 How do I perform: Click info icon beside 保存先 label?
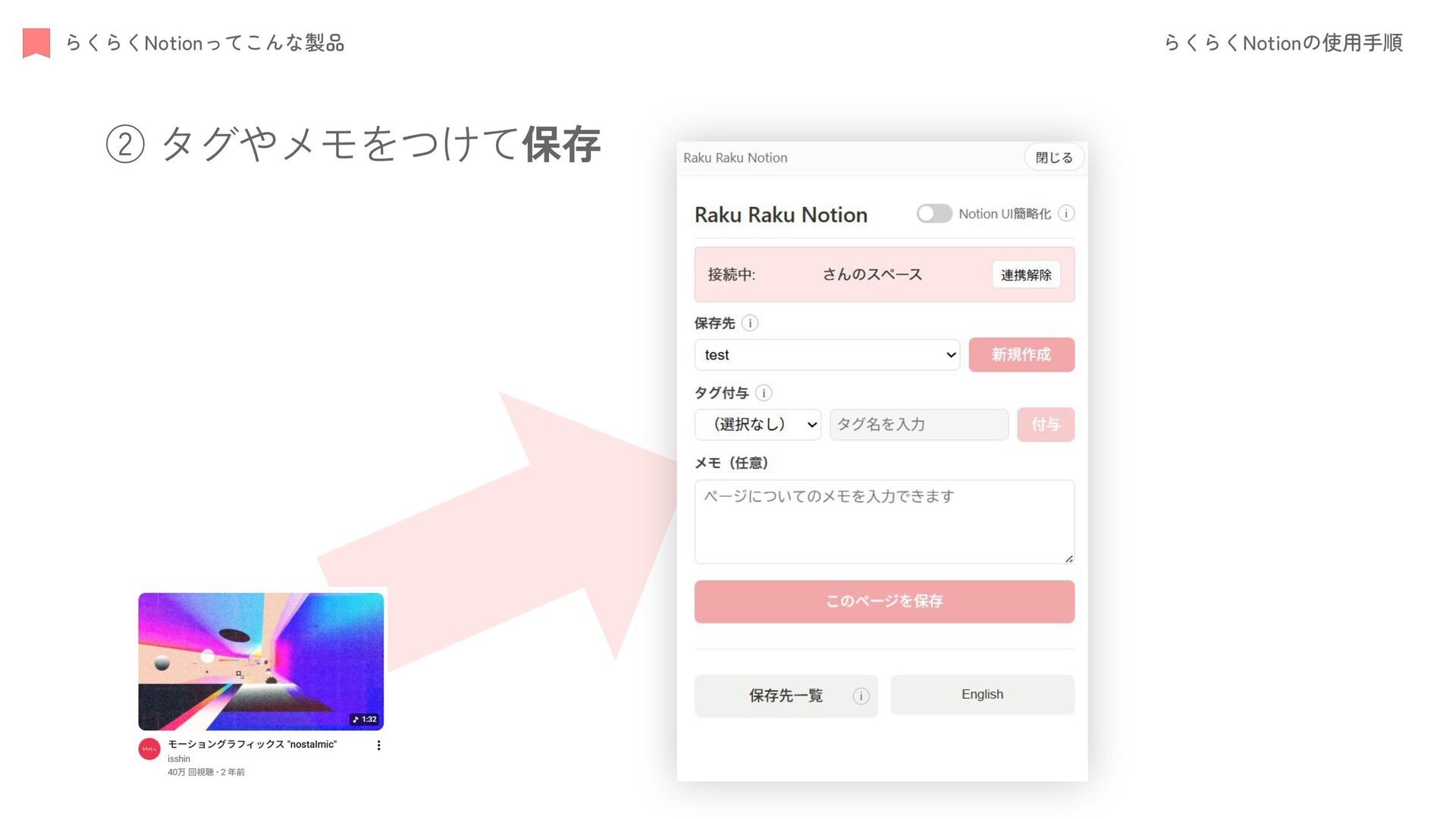[x=750, y=323]
